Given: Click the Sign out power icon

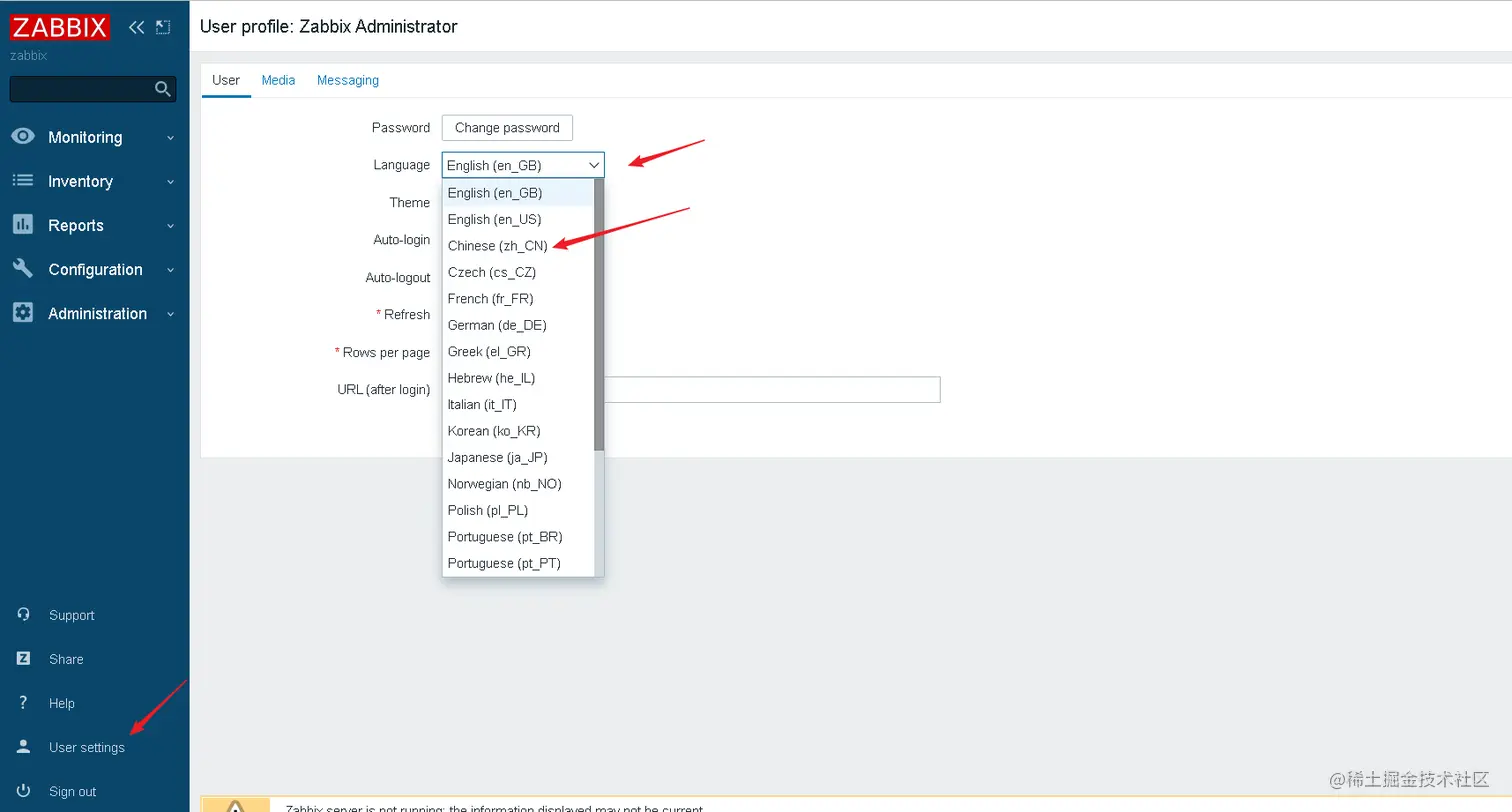Looking at the screenshot, I should coord(24,791).
